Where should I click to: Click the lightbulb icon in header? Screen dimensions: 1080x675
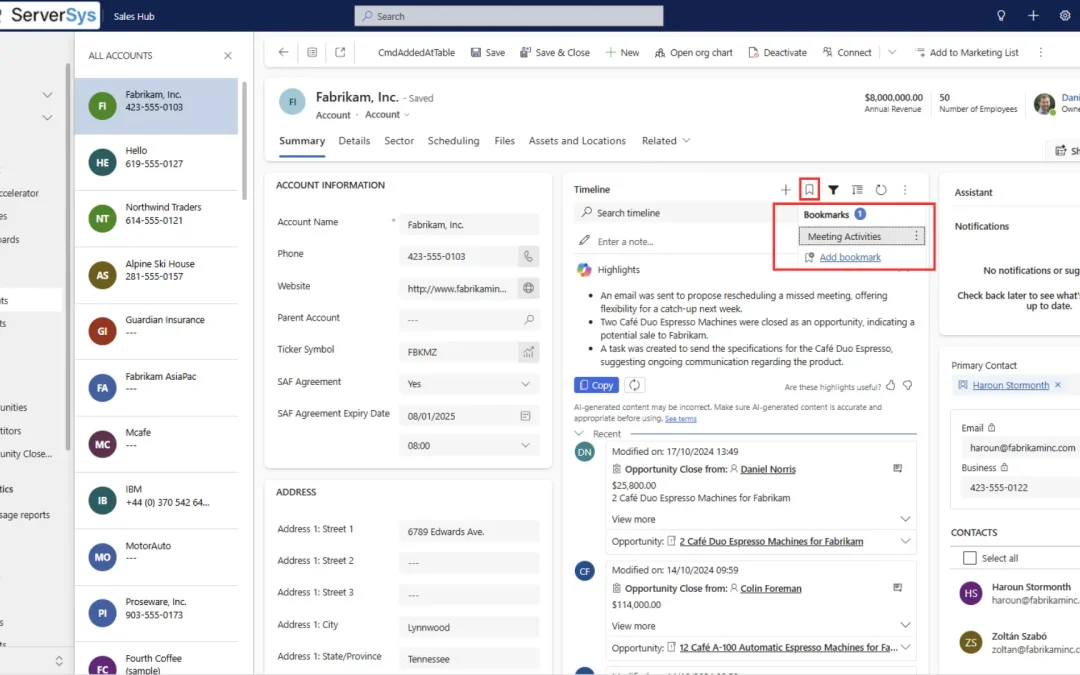pyautogui.click(x=1001, y=16)
